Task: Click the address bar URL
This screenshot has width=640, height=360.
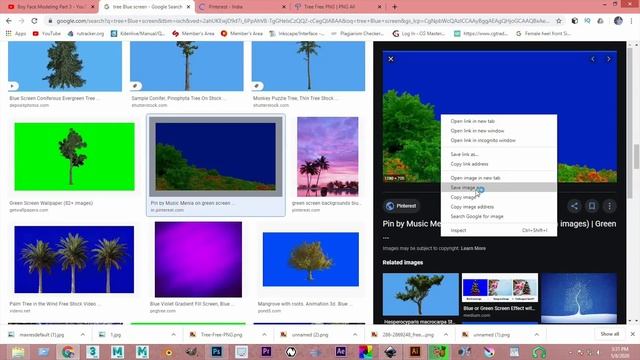Action: pos(302,21)
